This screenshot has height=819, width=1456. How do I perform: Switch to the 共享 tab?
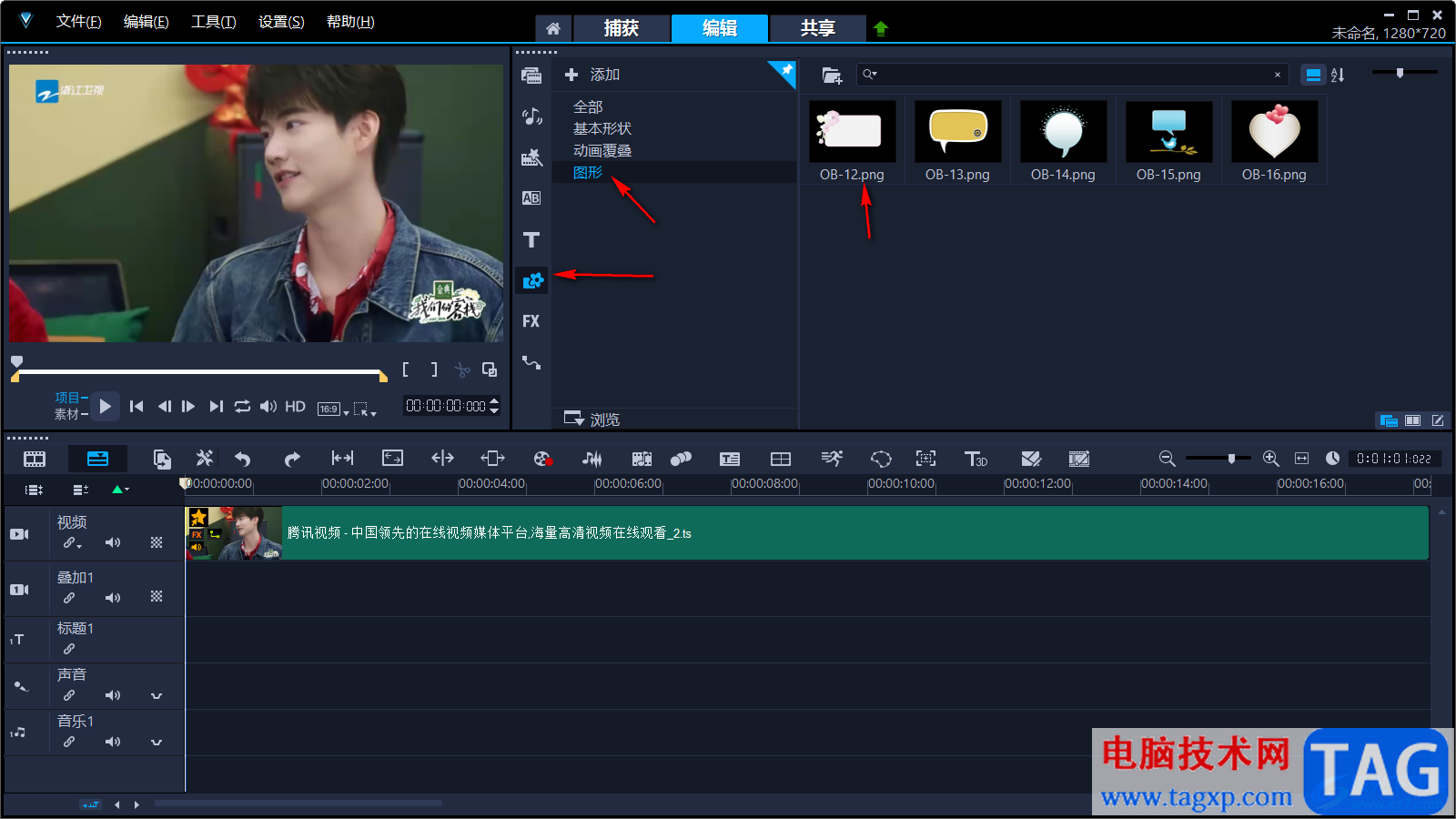[818, 28]
